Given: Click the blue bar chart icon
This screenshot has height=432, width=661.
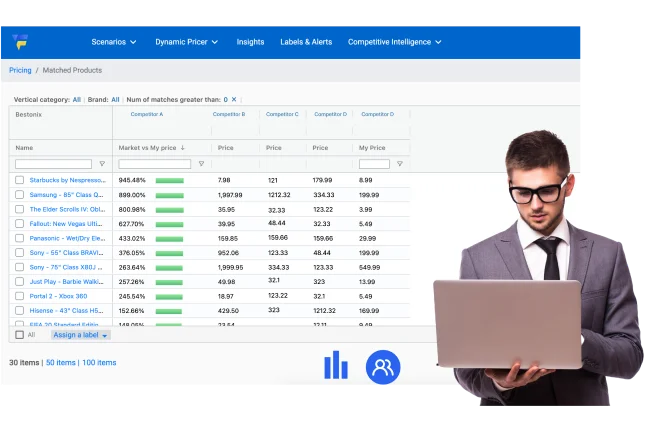Looking at the screenshot, I should 336,366.
